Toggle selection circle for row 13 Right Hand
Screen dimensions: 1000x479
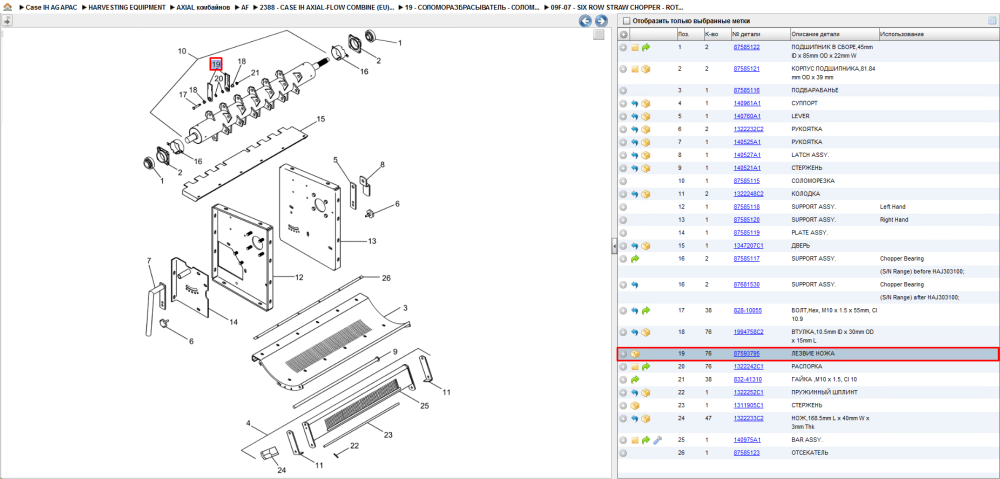[x=624, y=219]
